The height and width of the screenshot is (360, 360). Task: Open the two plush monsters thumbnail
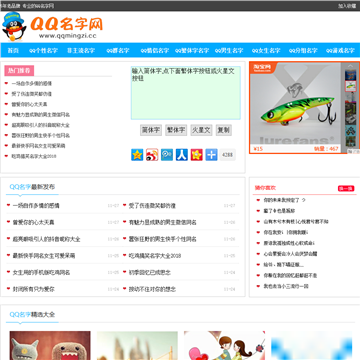(50, 345)
